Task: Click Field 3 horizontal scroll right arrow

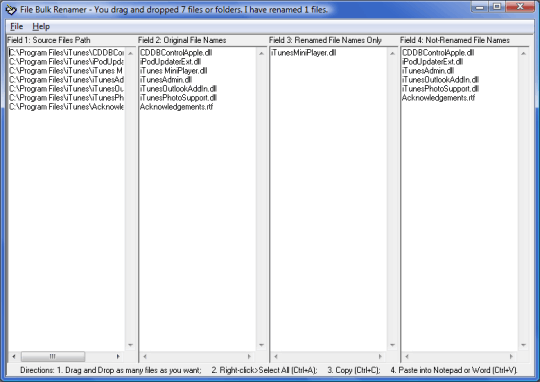Action: [380, 356]
